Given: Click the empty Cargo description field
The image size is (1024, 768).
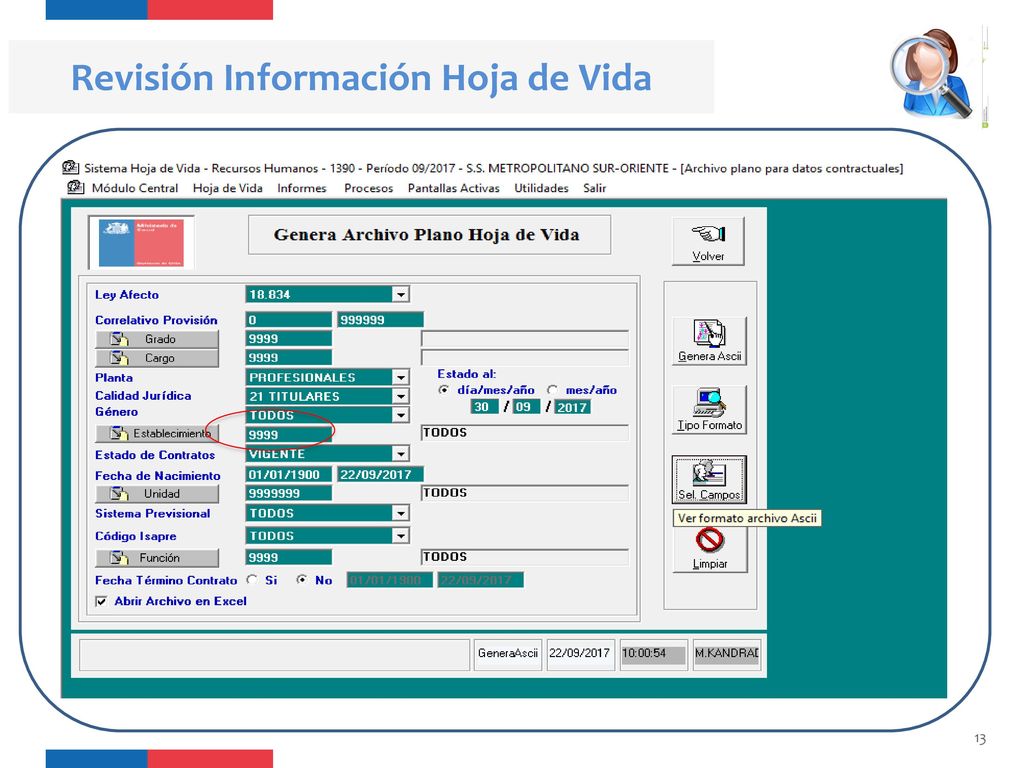Looking at the screenshot, I should 525,358.
